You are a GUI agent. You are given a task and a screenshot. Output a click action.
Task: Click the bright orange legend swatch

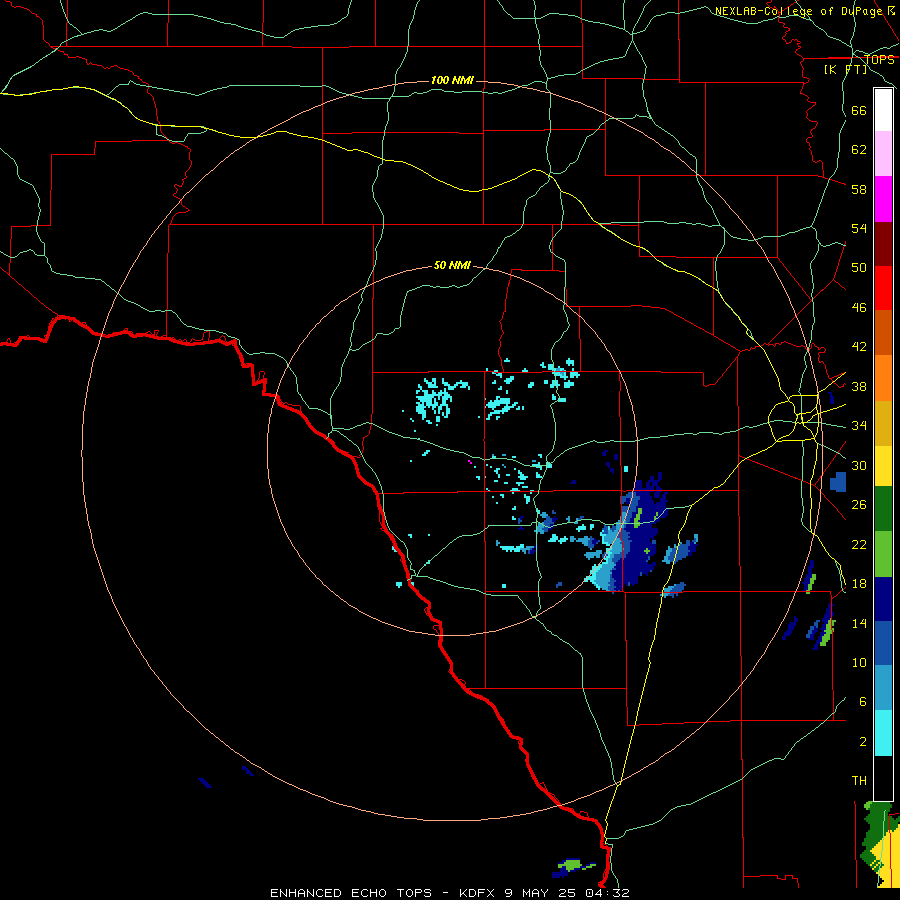coord(883,378)
